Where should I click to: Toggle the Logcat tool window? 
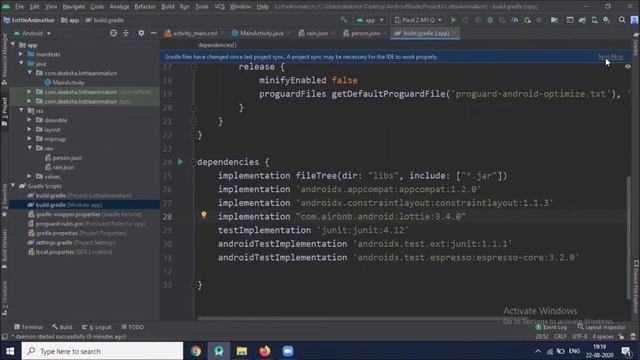(97, 327)
